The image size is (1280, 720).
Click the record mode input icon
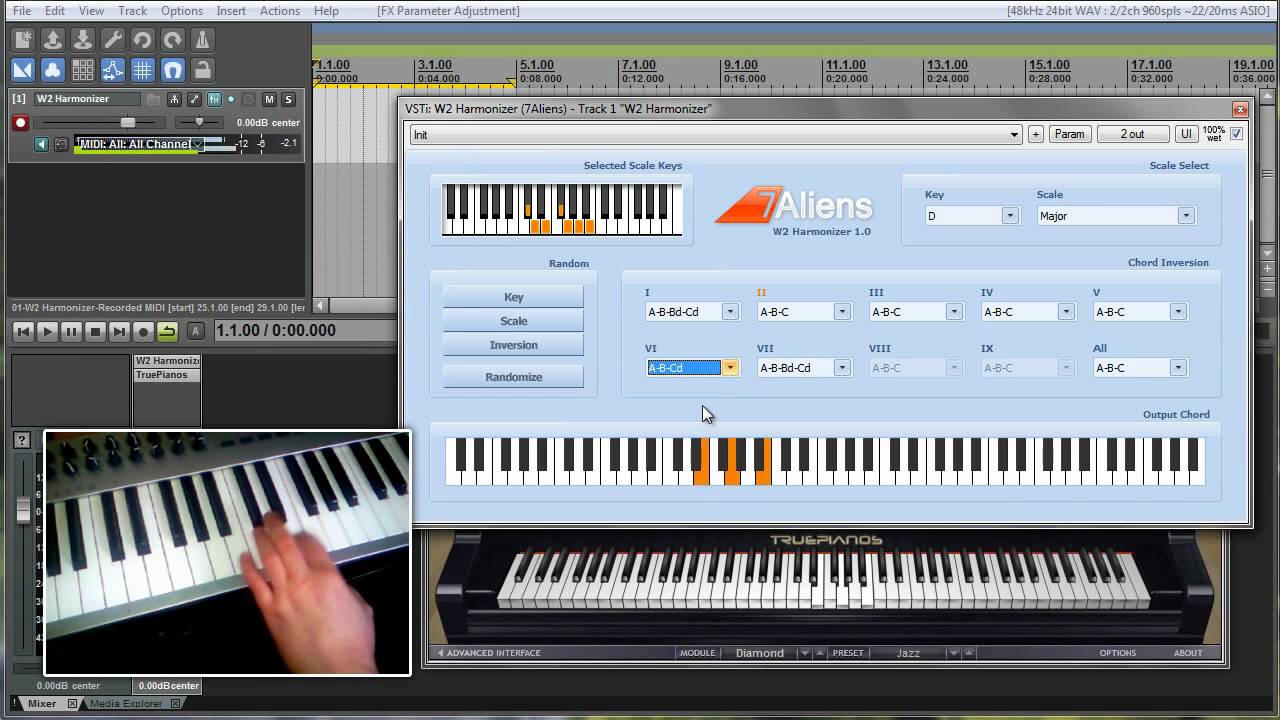tap(61, 144)
